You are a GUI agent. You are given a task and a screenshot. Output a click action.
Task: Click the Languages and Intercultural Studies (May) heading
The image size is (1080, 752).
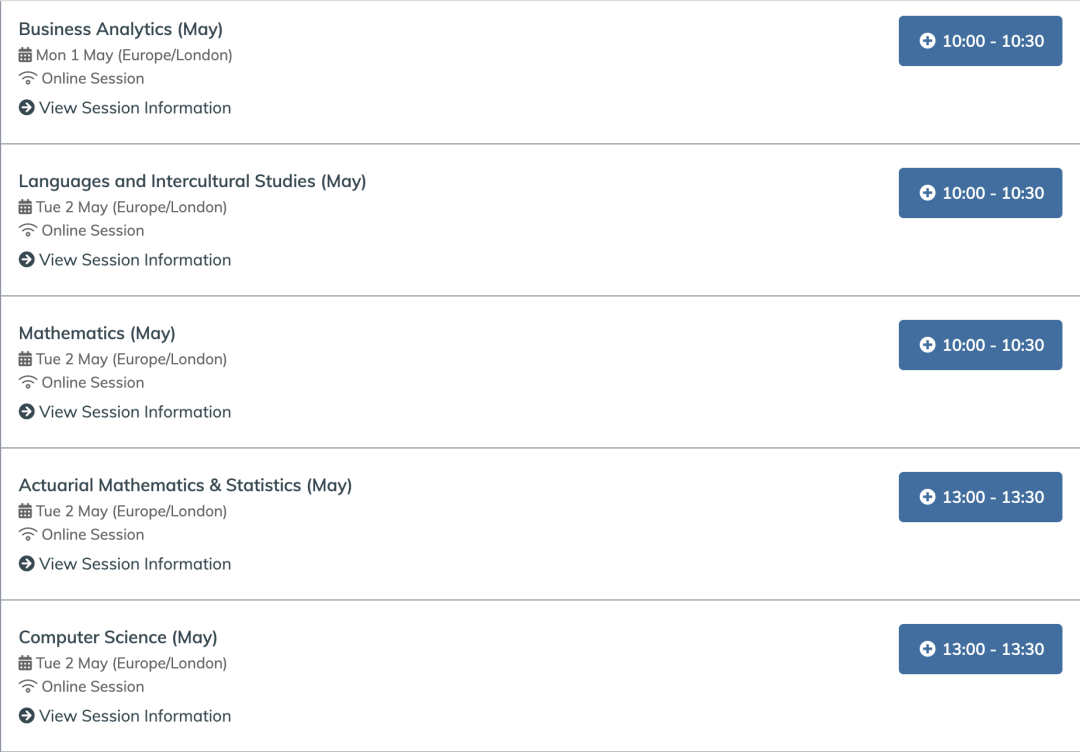192,181
